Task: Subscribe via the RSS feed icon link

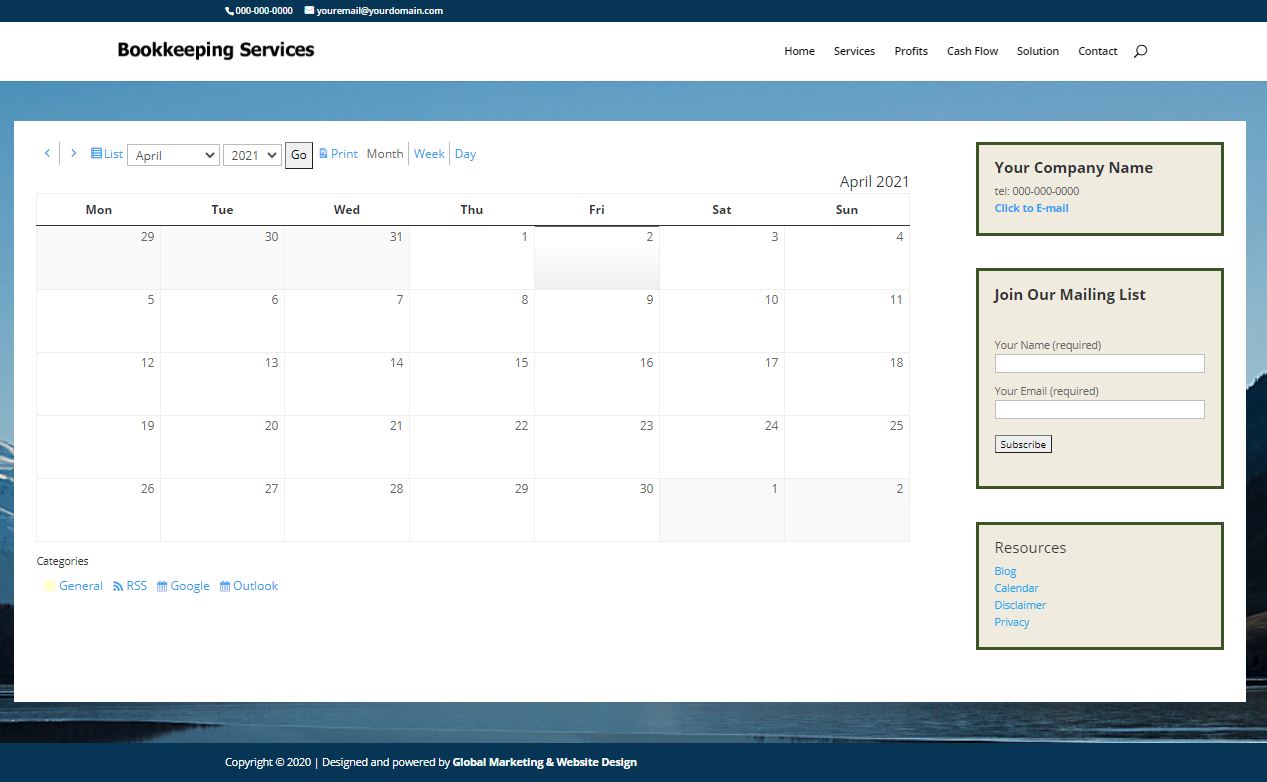Action: 130,586
